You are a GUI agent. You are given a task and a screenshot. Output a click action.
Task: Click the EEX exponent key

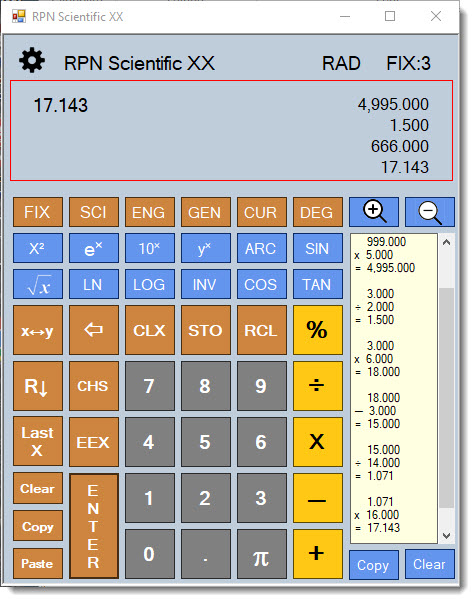click(x=94, y=442)
